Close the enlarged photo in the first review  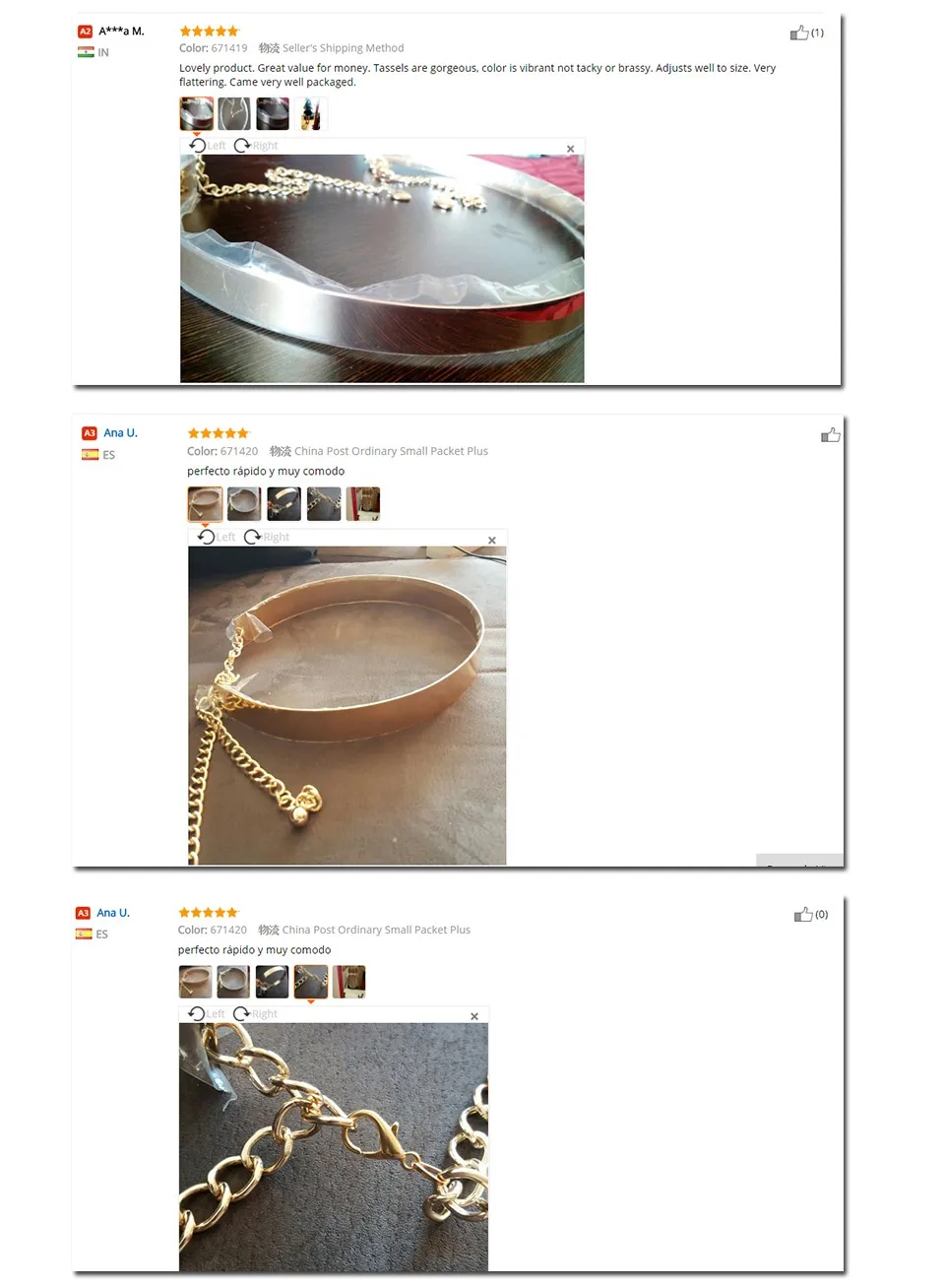tap(570, 149)
